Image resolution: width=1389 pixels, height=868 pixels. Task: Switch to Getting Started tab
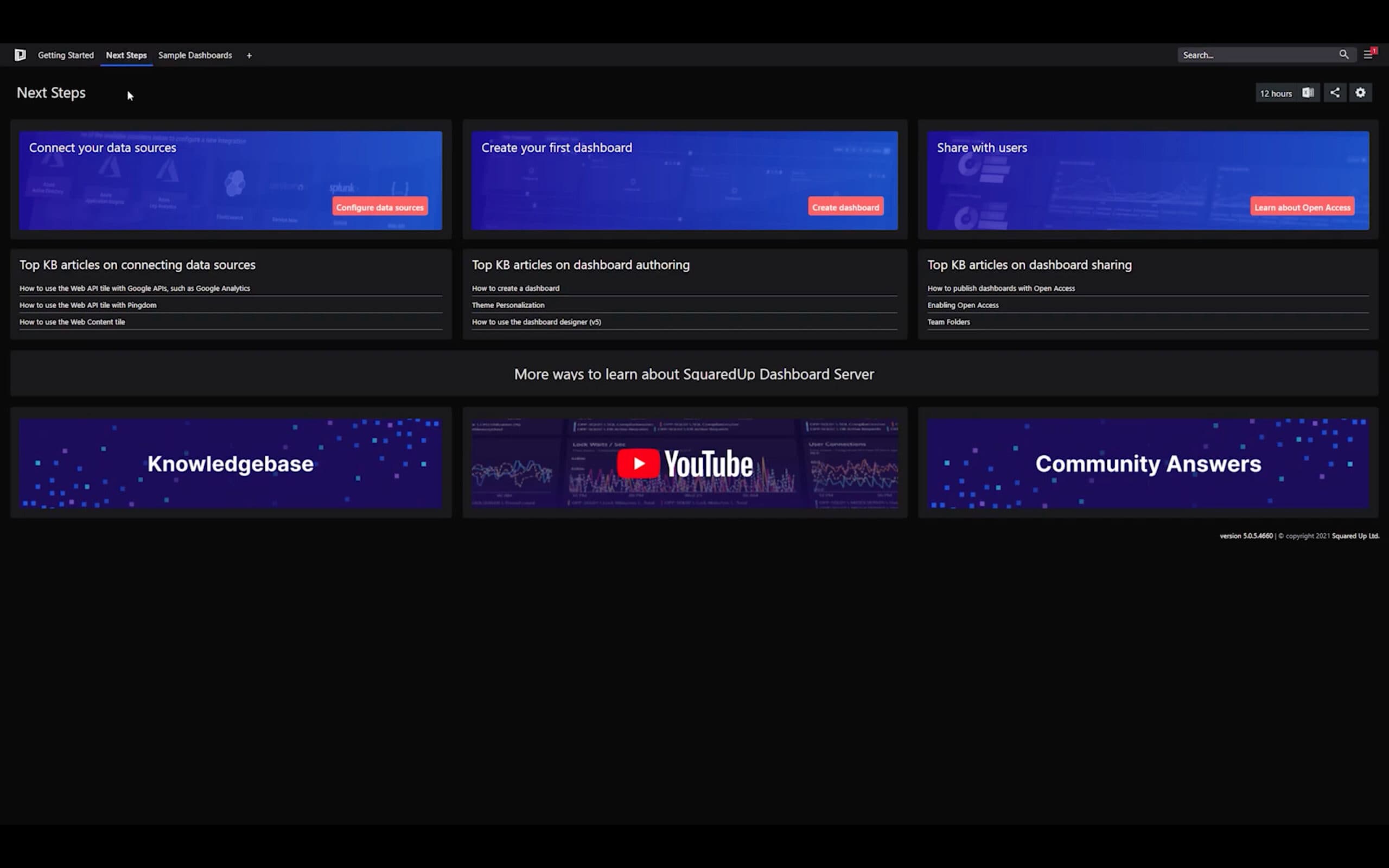66,55
